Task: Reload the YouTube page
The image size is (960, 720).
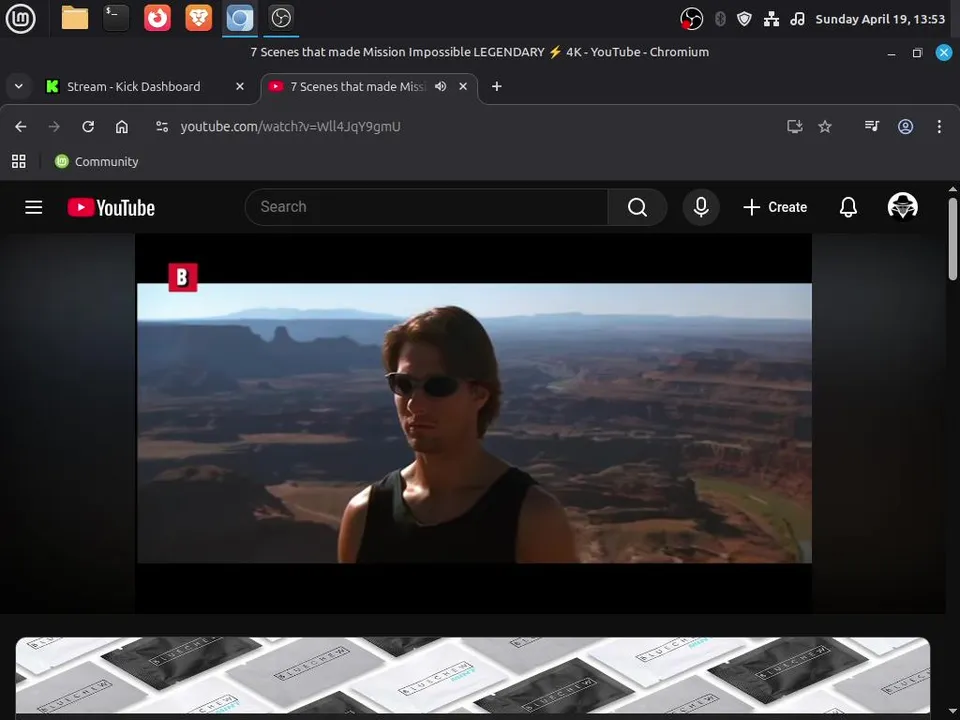Action: tap(88, 127)
